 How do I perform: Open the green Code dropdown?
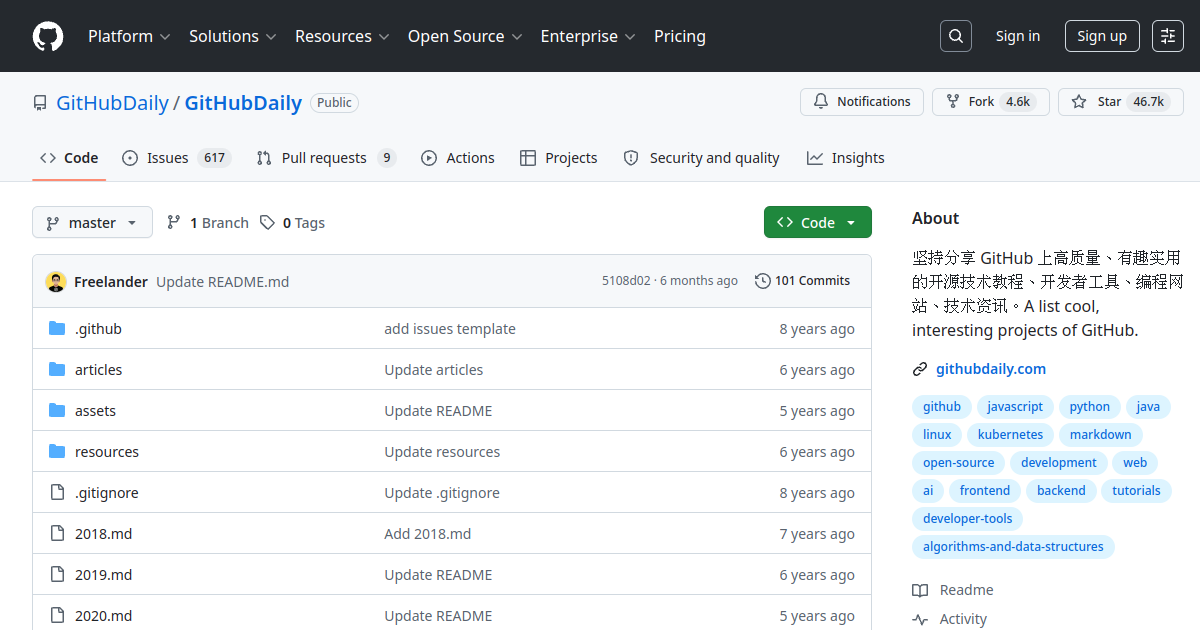(x=818, y=222)
